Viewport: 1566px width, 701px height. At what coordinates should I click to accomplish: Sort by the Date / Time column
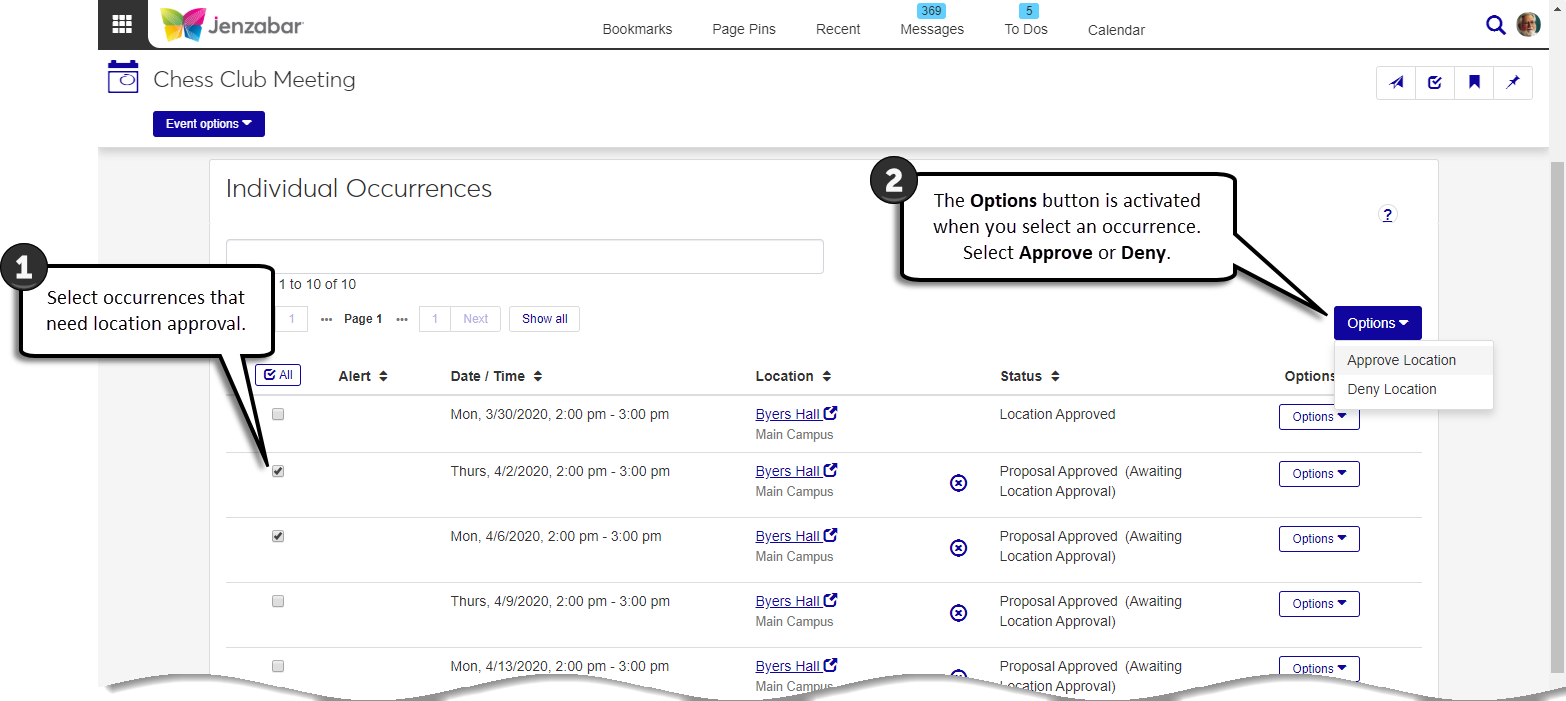[496, 376]
